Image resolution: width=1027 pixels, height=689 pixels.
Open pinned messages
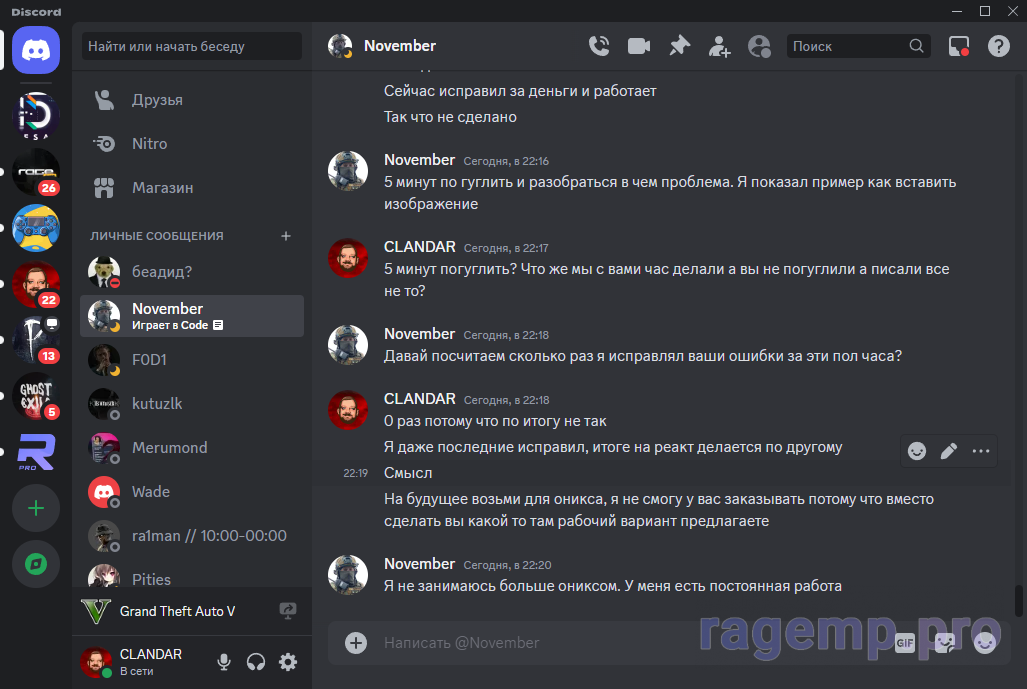[x=679, y=46]
